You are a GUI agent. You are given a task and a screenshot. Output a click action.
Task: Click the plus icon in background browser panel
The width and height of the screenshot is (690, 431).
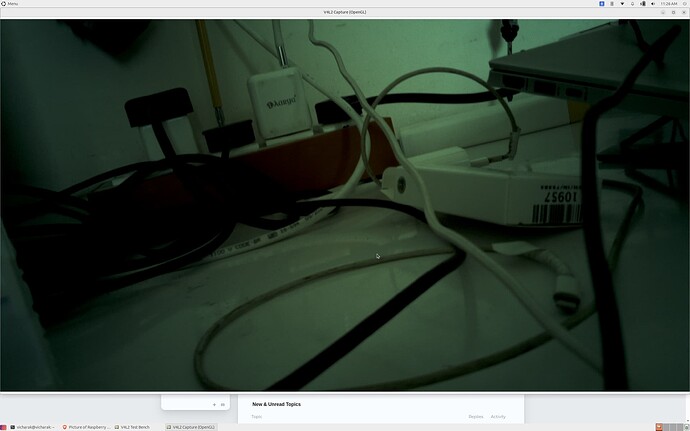point(214,405)
